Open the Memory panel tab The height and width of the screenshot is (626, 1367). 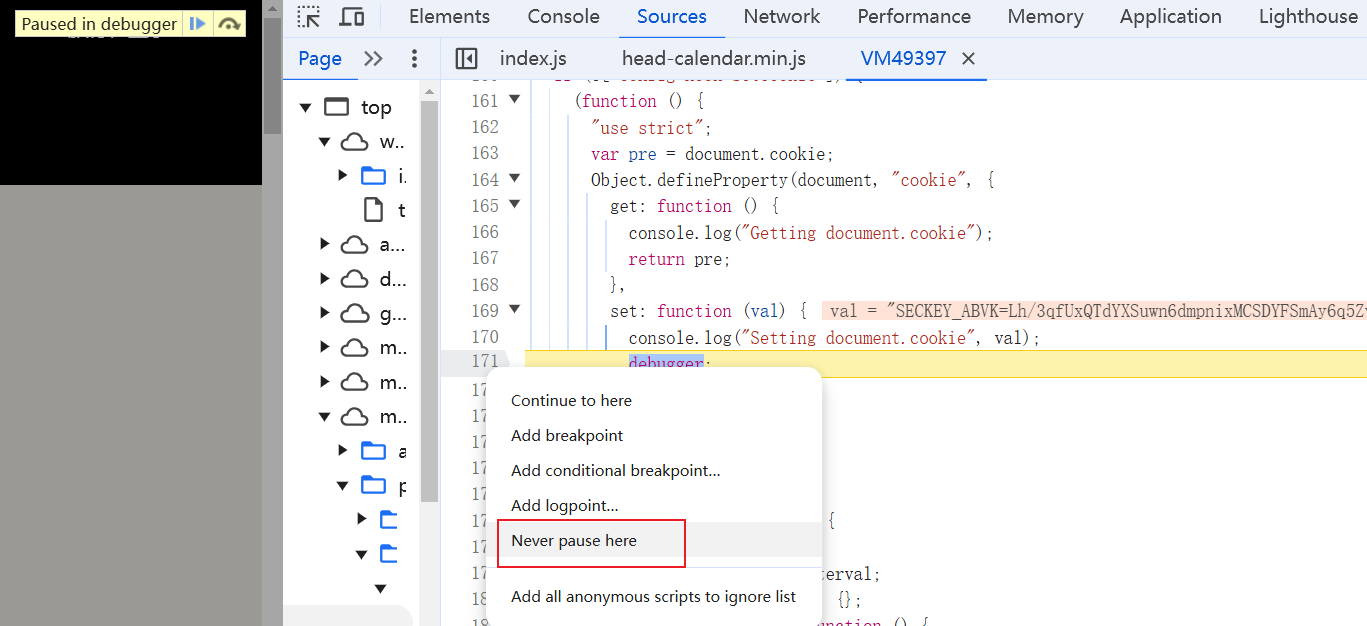1045,17
